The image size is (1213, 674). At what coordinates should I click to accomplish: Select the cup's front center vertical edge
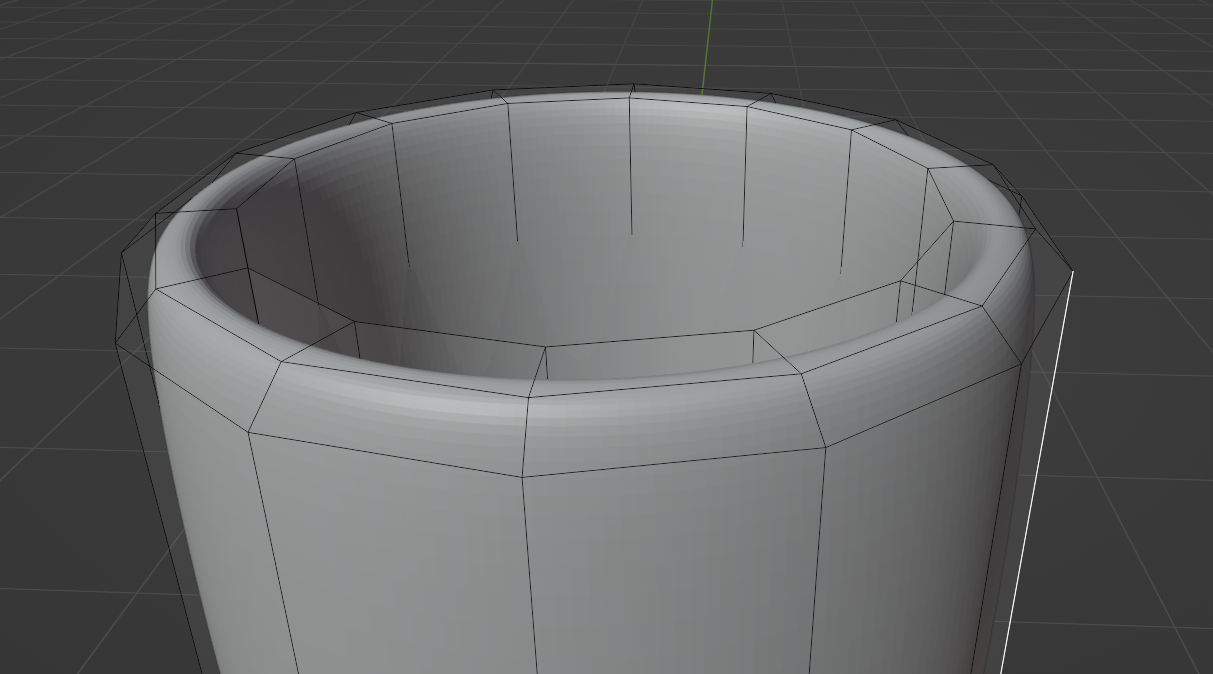pos(530,575)
